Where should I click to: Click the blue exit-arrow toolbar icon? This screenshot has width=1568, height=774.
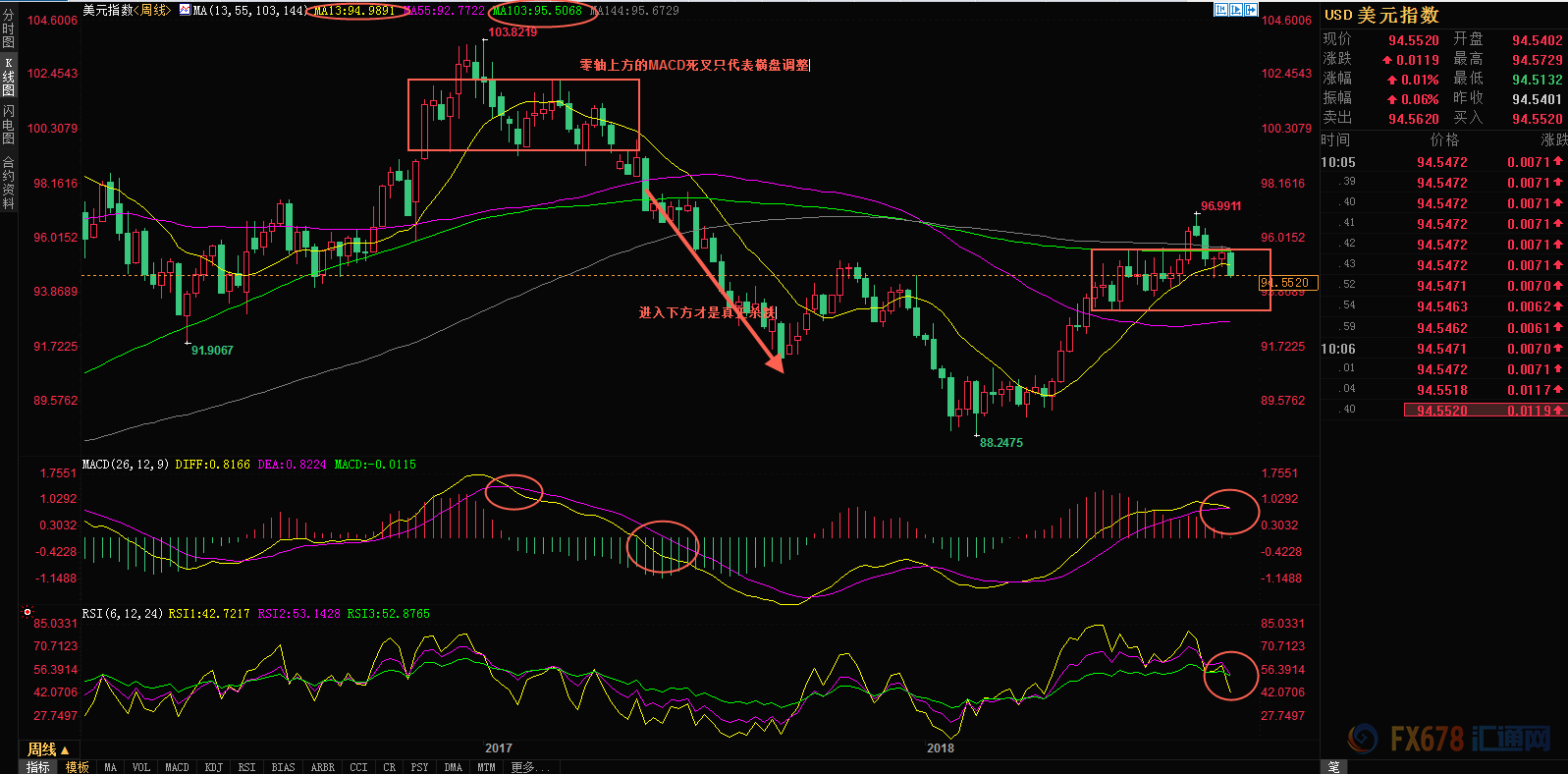click(1252, 10)
